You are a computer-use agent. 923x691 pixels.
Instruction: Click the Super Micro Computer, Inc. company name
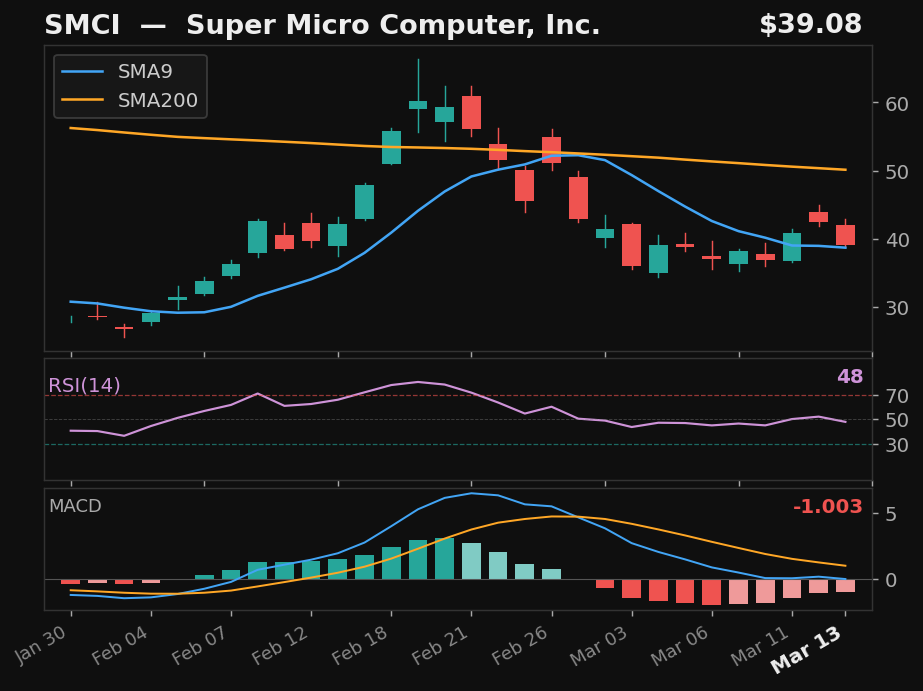tap(393, 25)
